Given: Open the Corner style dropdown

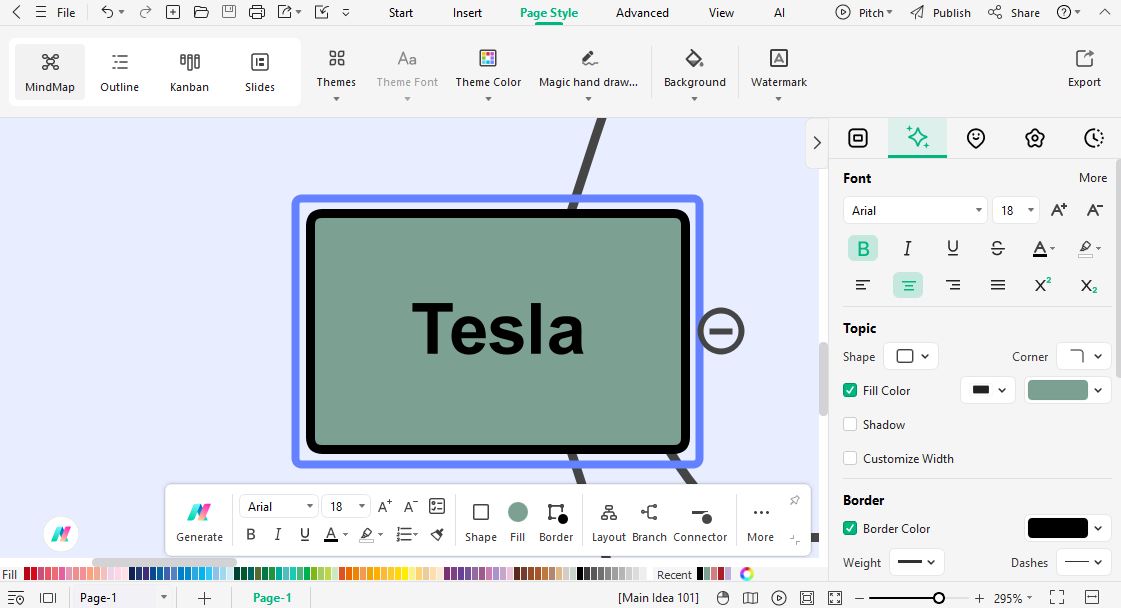Looking at the screenshot, I should pos(1084,356).
